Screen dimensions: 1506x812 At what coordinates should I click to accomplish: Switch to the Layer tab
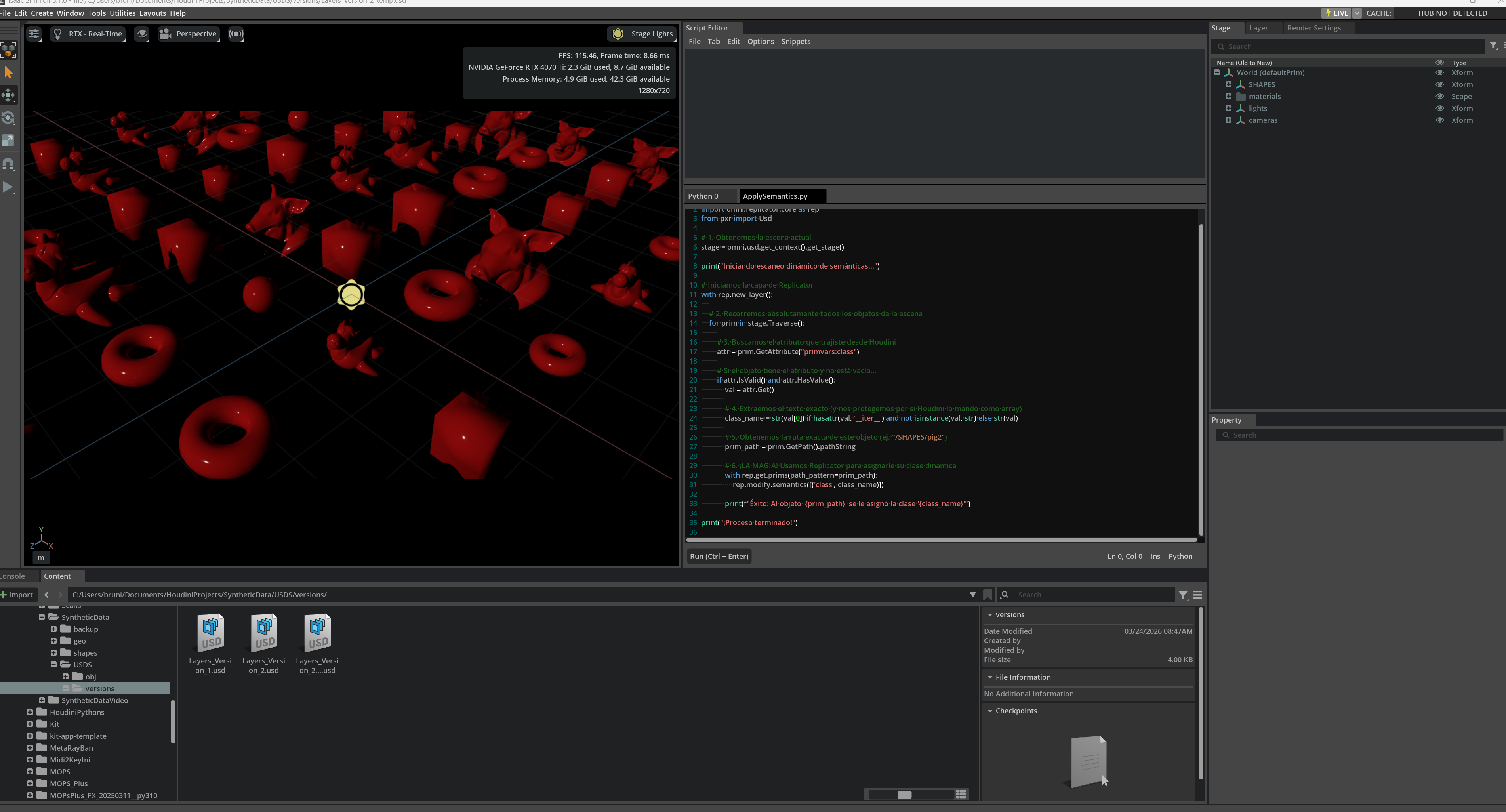coord(1258,28)
